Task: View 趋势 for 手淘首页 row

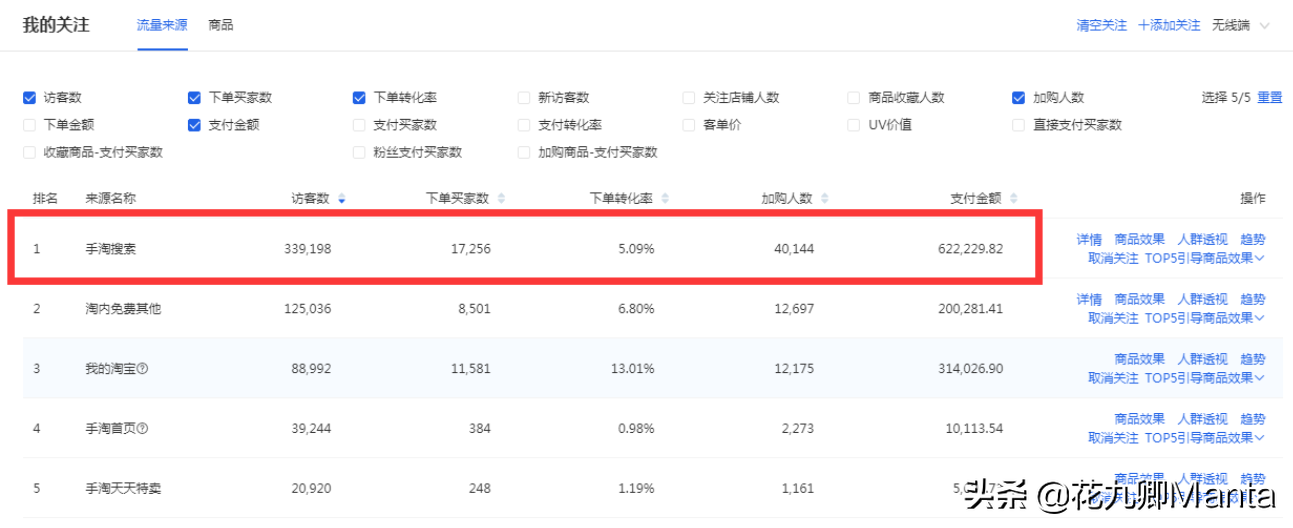Action: (x=1253, y=419)
